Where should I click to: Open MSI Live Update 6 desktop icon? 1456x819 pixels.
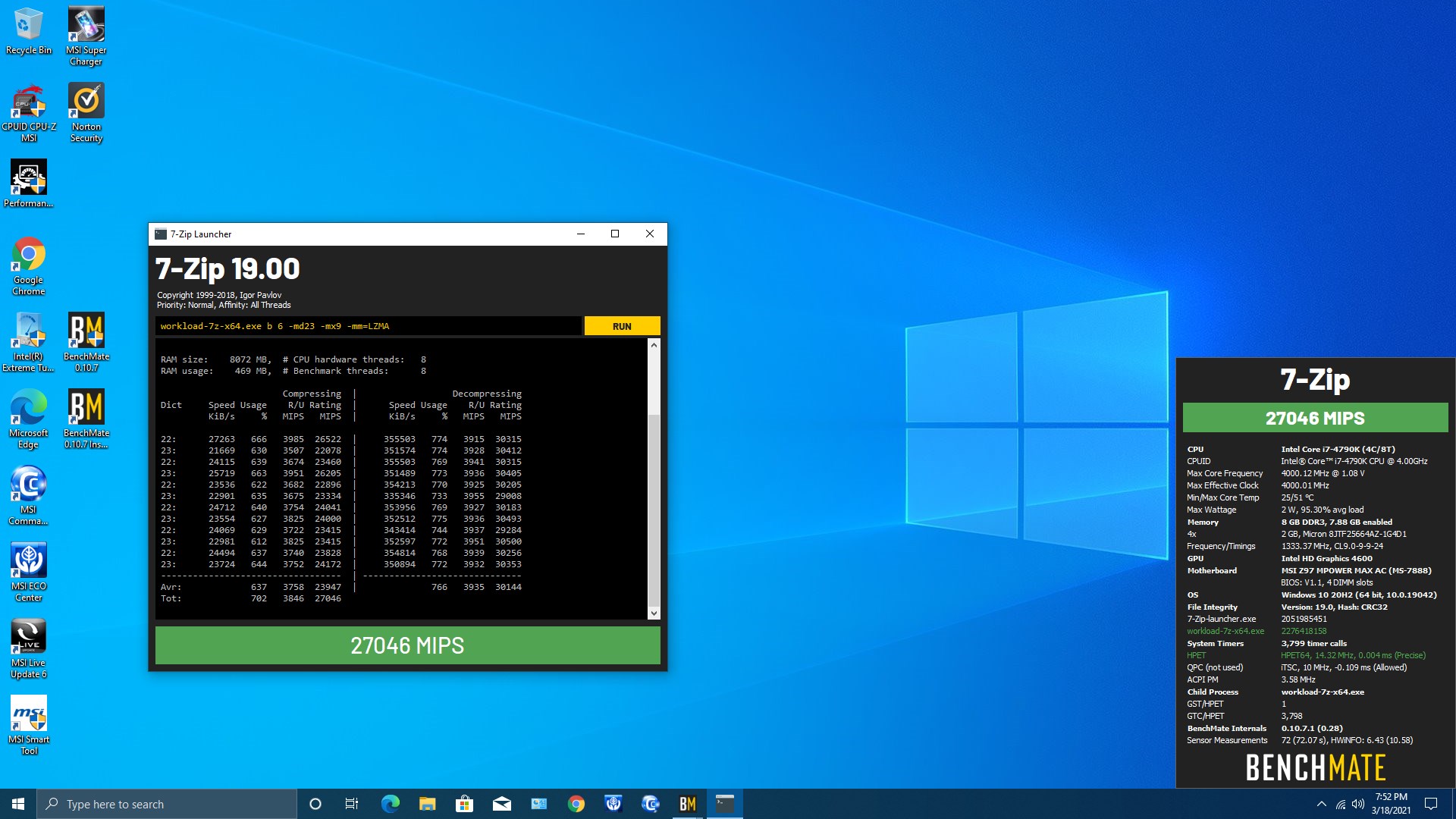click(x=29, y=649)
